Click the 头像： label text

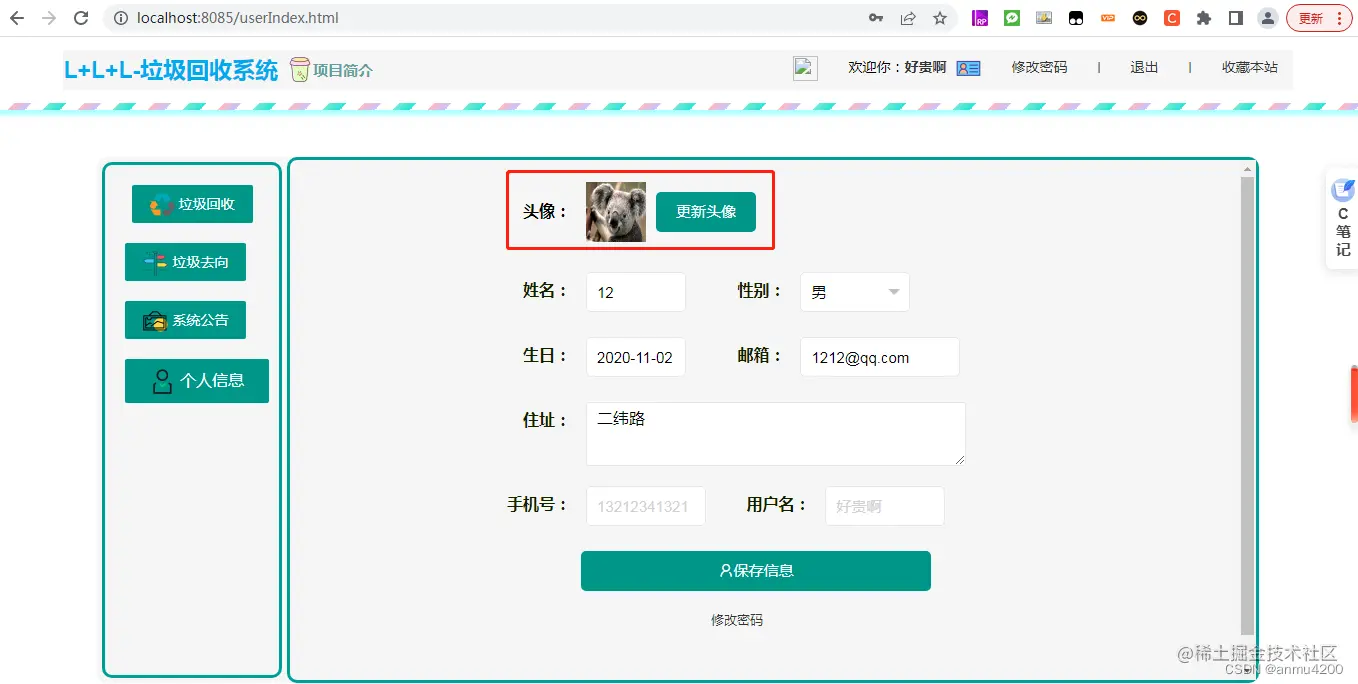(x=545, y=212)
